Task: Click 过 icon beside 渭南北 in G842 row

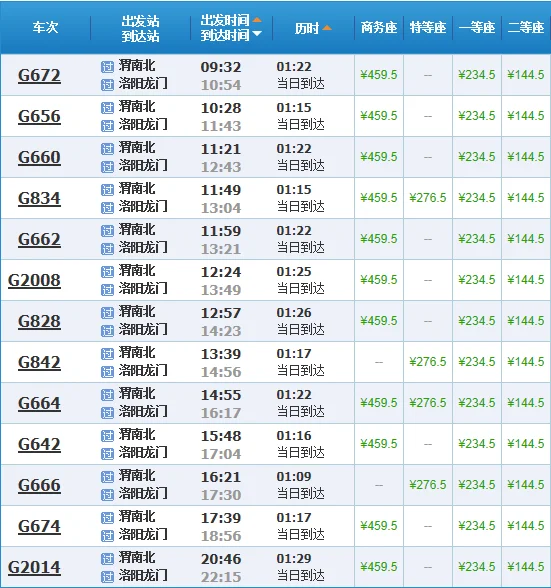Action: tap(107, 354)
